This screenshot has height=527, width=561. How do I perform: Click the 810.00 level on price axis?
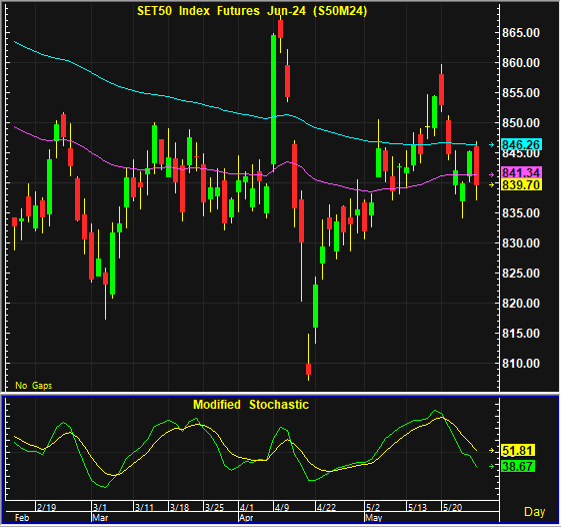[521, 363]
